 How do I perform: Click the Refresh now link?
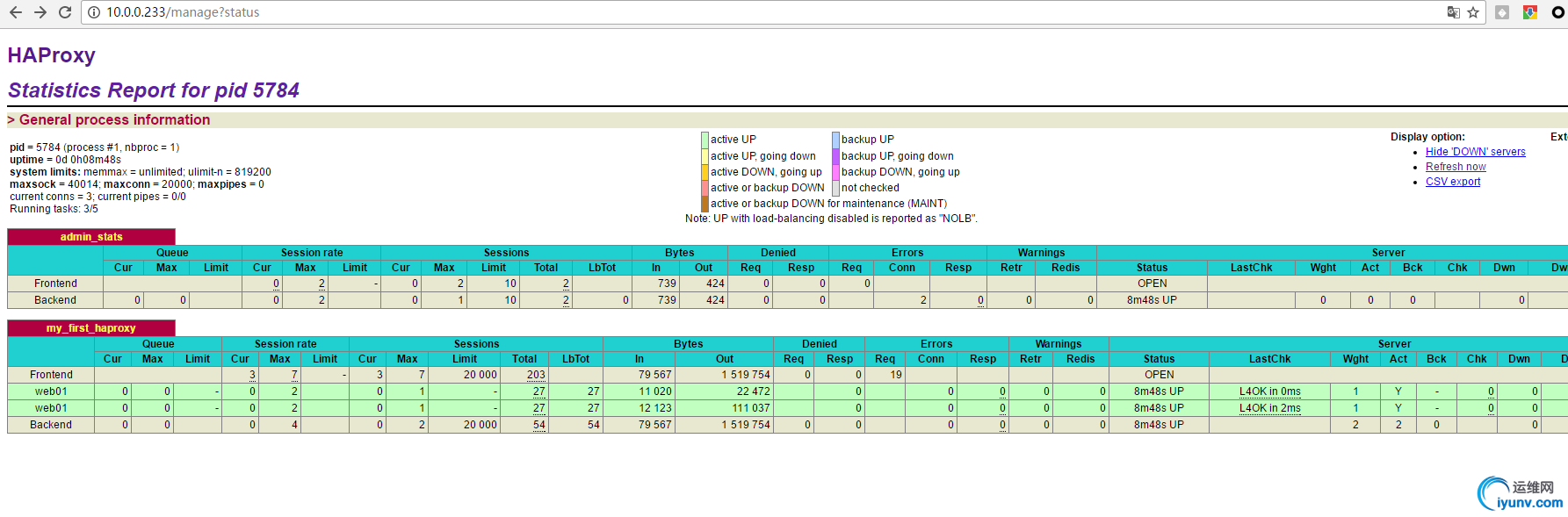coord(1456,167)
